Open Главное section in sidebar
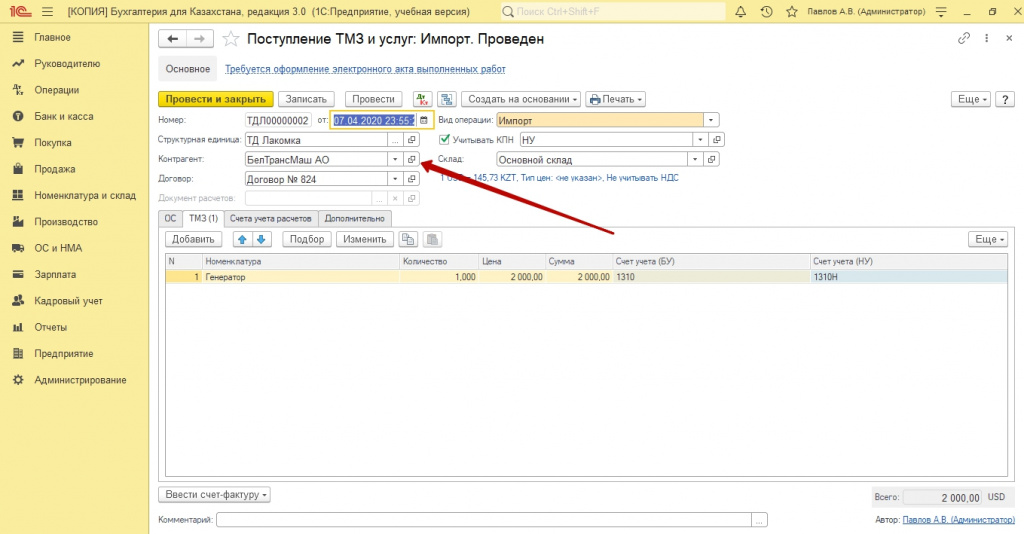The image size is (1024, 534). pos(52,37)
